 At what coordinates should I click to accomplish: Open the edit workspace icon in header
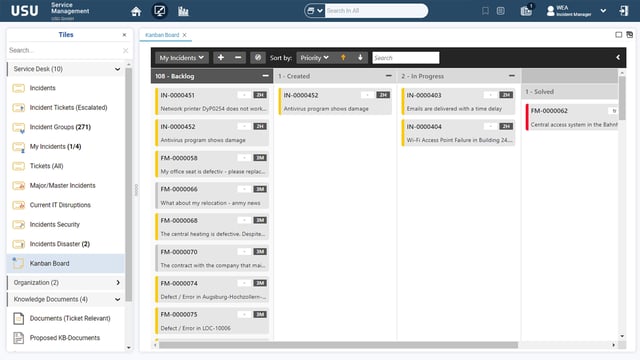[x=160, y=11]
